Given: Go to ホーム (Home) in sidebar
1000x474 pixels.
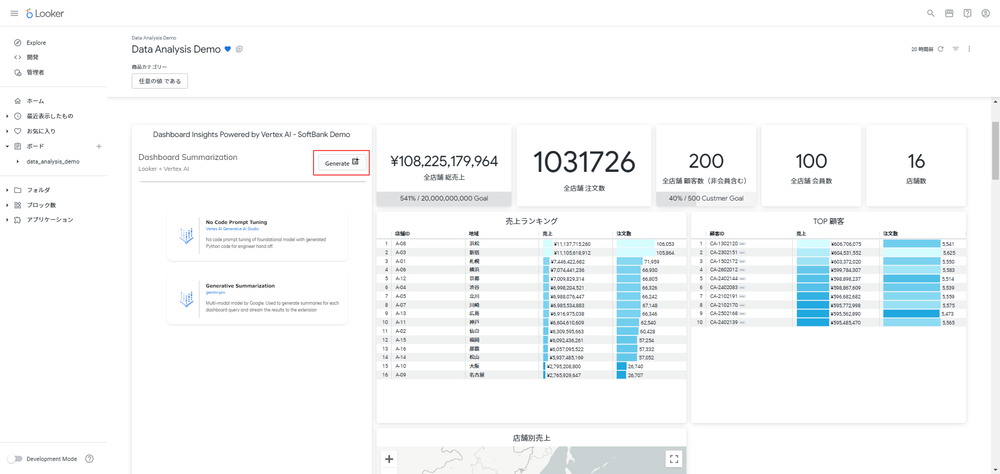Looking at the screenshot, I should 35,101.
